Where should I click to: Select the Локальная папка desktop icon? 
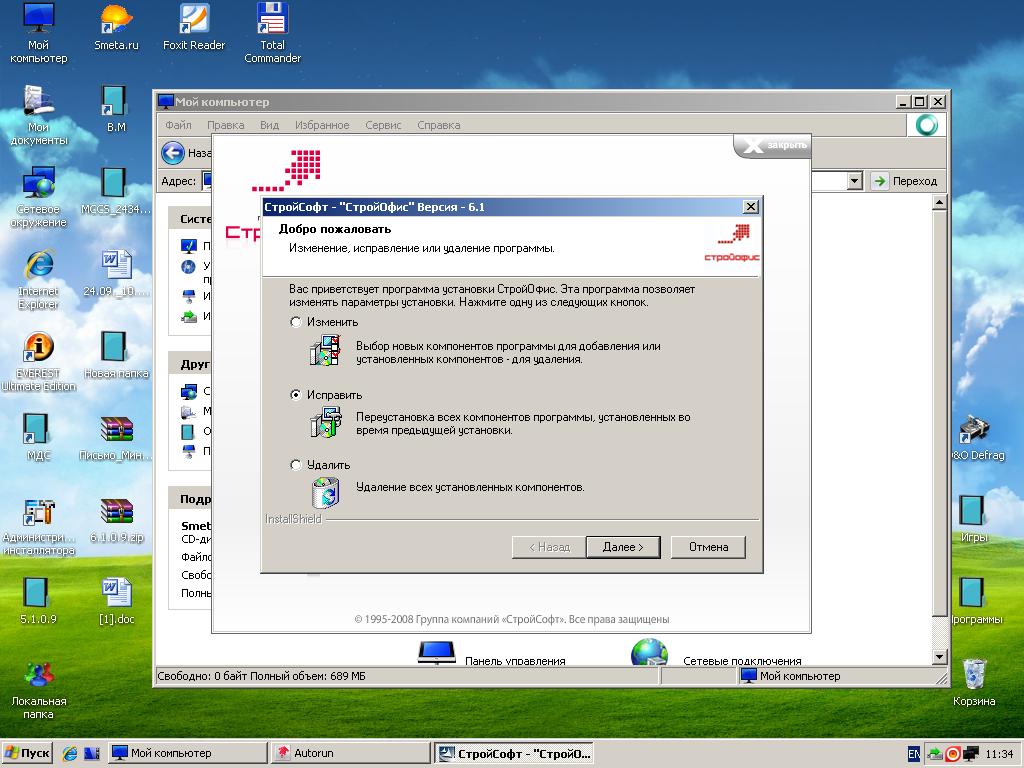point(39,690)
